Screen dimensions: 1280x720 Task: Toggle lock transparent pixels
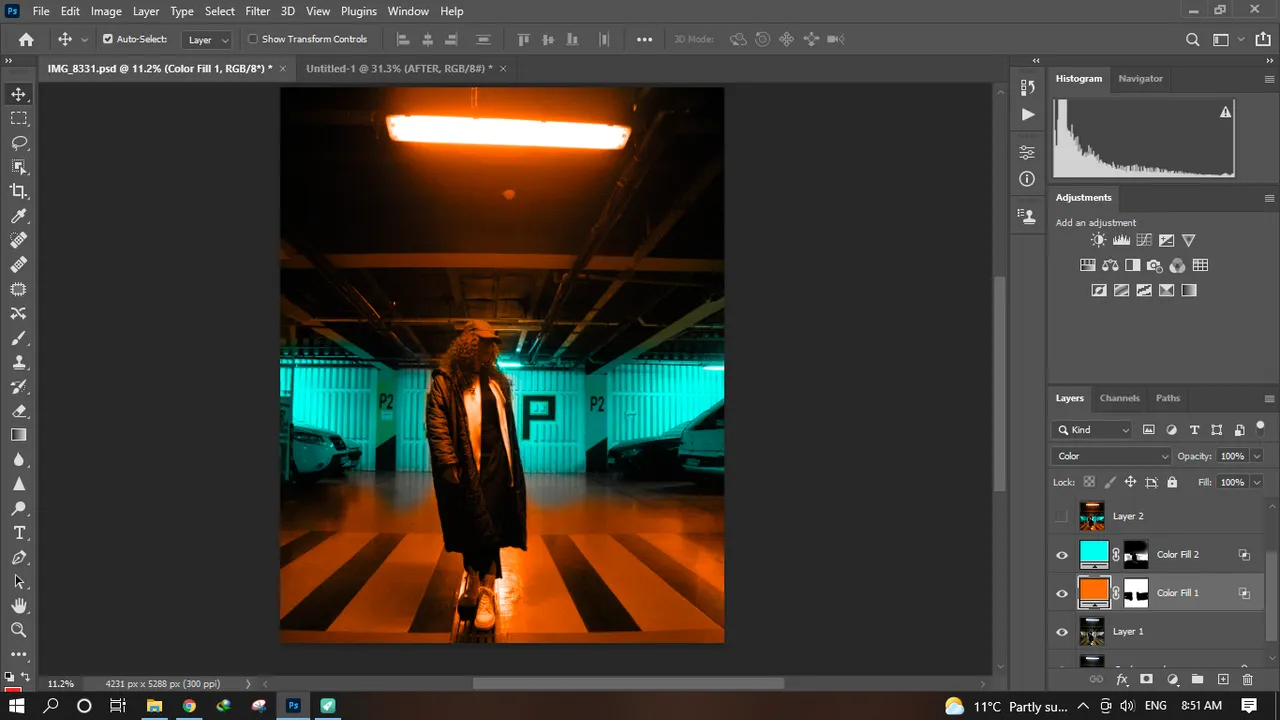coord(1089,482)
